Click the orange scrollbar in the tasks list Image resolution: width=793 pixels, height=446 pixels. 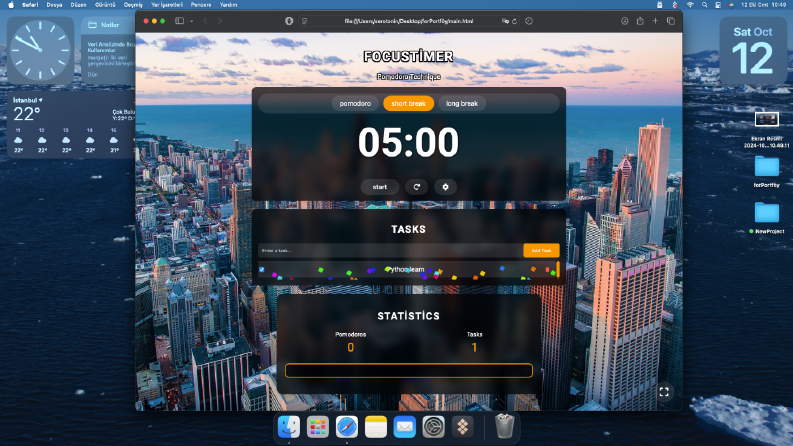[558, 269]
